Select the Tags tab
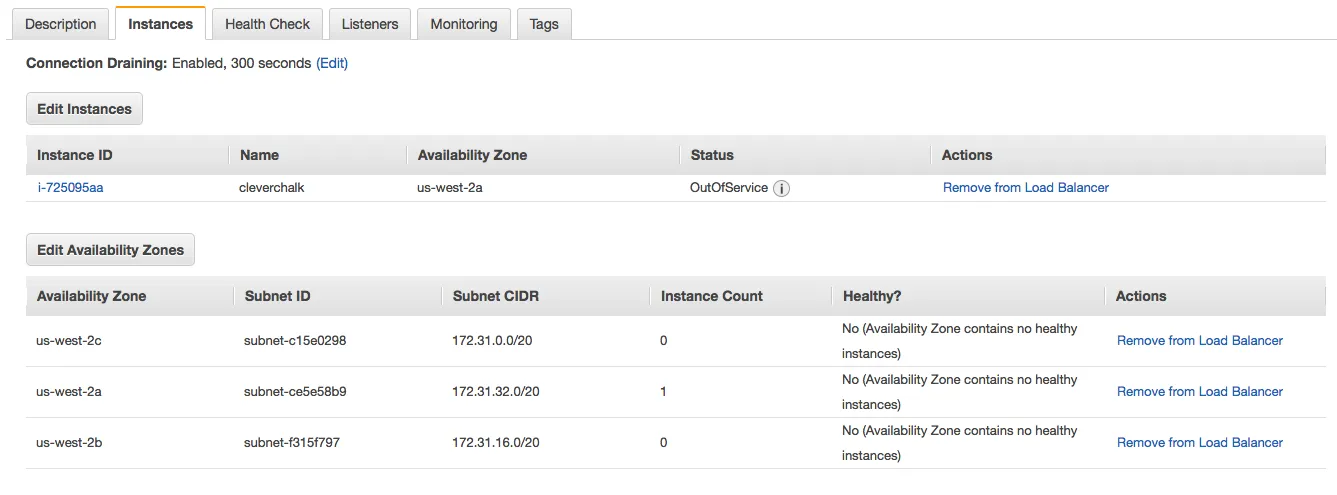Viewport: 1337px width, 495px height. [x=544, y=24]
